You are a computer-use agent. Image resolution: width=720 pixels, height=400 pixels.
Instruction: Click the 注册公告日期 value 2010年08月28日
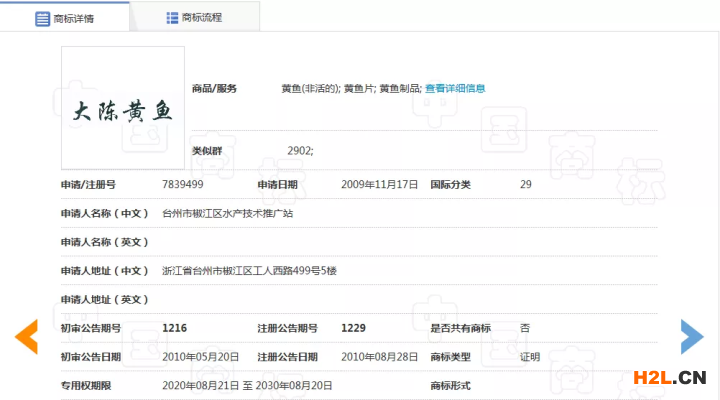(379, 356)
